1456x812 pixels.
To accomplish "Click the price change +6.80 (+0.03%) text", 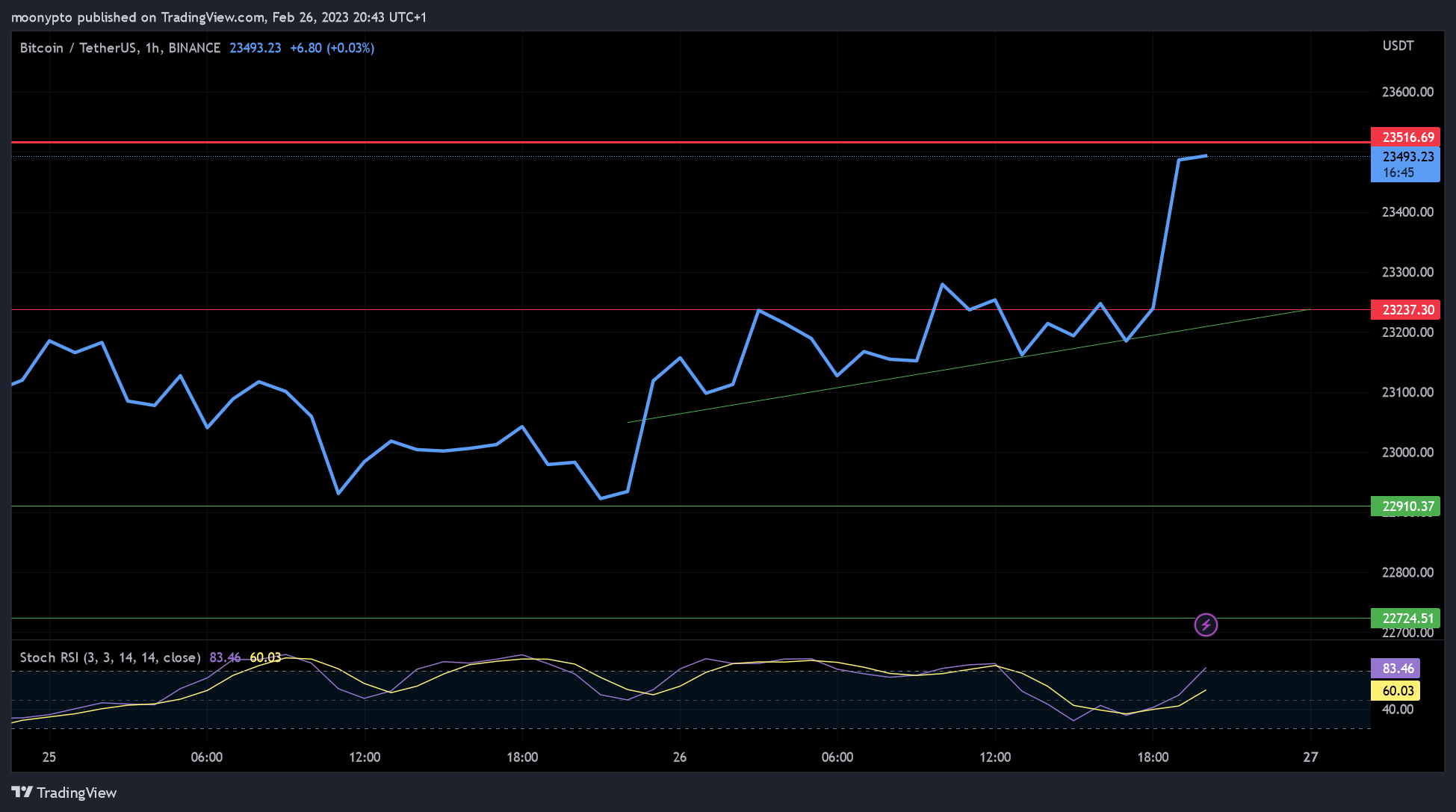I will pyautogui.click(x=332, y=48).
